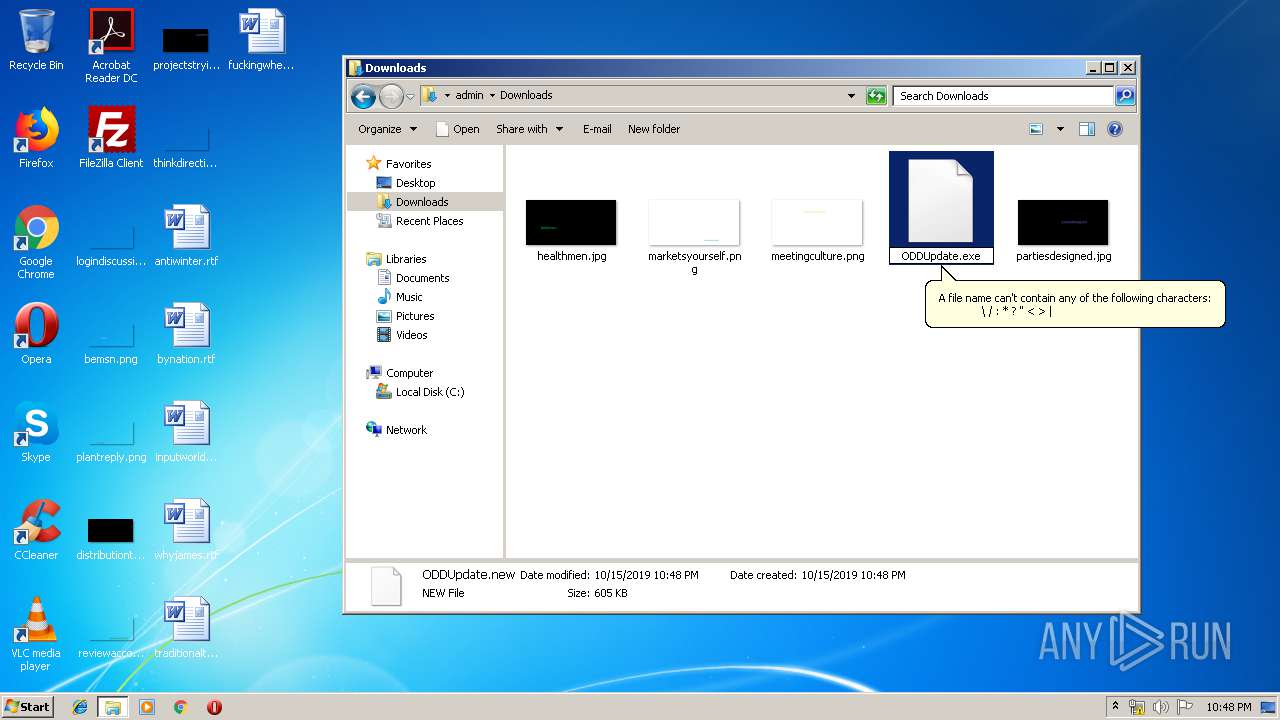Launch CCleaner desktop shortcut

tap(36, 530)
